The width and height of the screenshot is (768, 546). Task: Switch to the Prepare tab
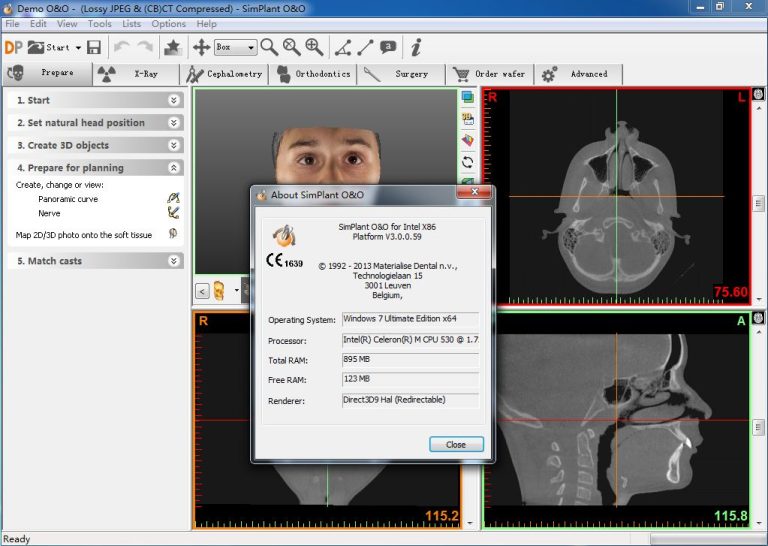click(48, 73)
